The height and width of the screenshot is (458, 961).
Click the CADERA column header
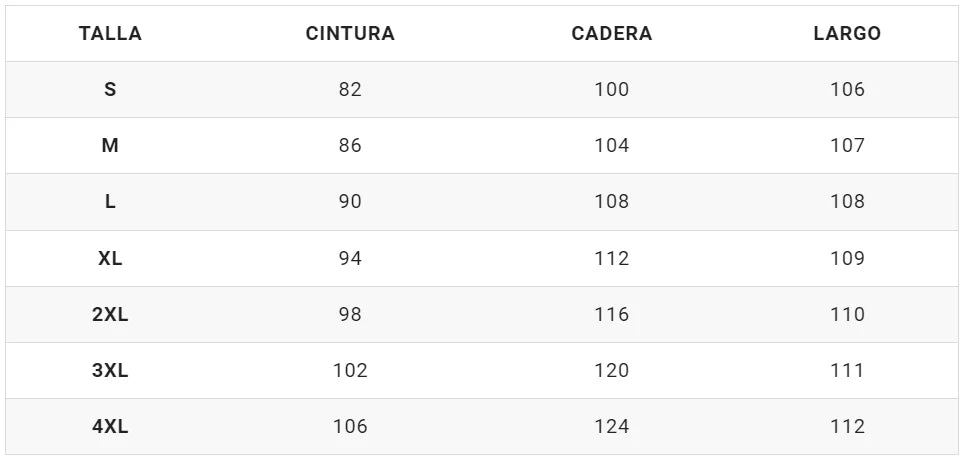click(611, 33)
